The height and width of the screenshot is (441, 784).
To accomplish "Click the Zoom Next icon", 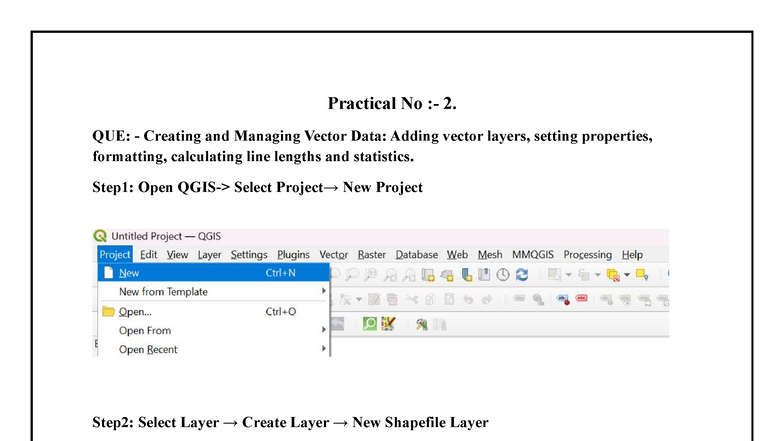I will tap(409, 274).
